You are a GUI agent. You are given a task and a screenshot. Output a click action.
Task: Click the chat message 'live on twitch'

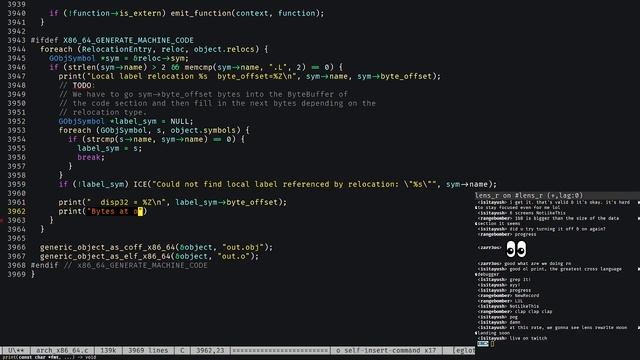[529, 338]
